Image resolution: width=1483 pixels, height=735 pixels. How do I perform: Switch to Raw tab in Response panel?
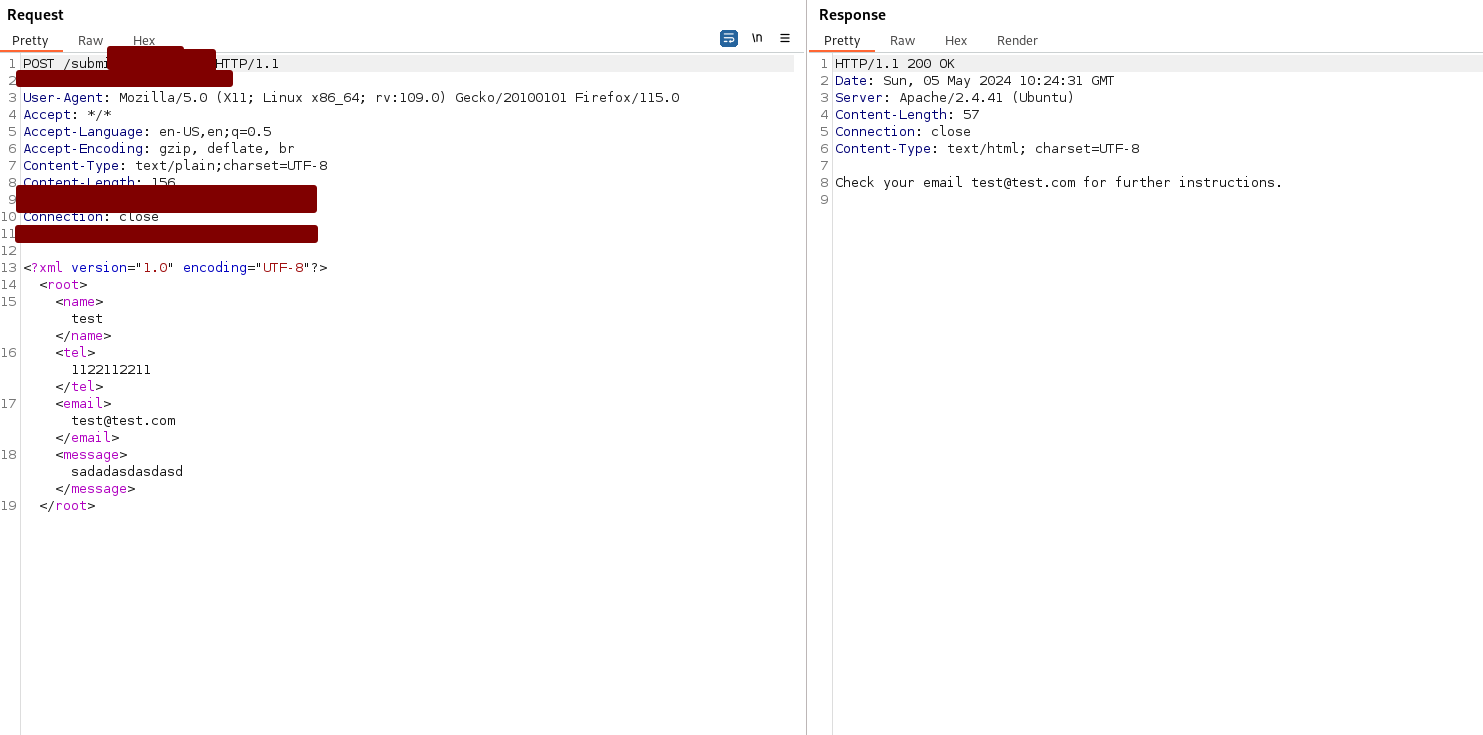tap(902, 41)
